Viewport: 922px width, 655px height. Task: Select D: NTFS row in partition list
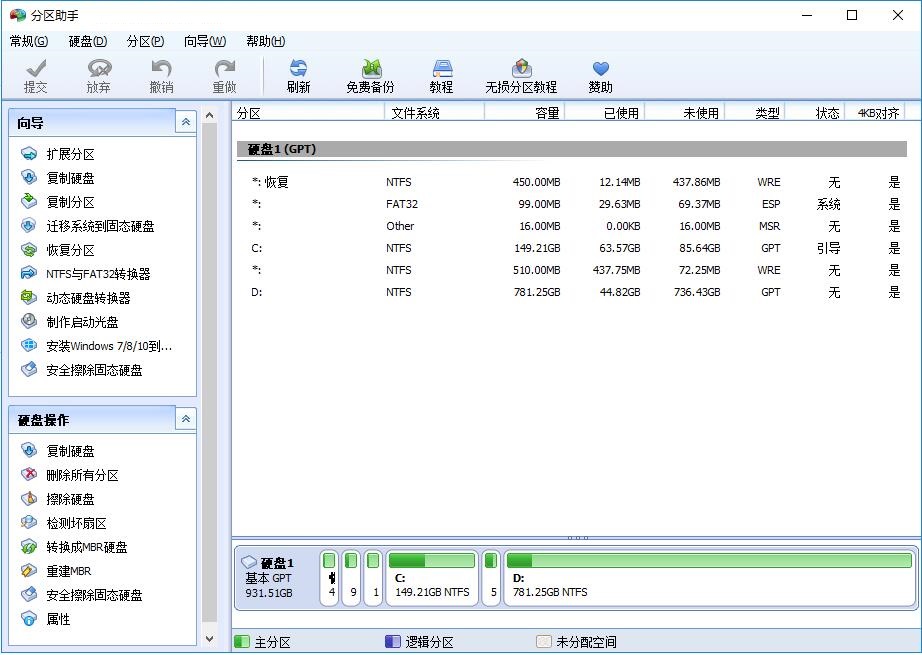pyautogui.click(x=400, y=292)
